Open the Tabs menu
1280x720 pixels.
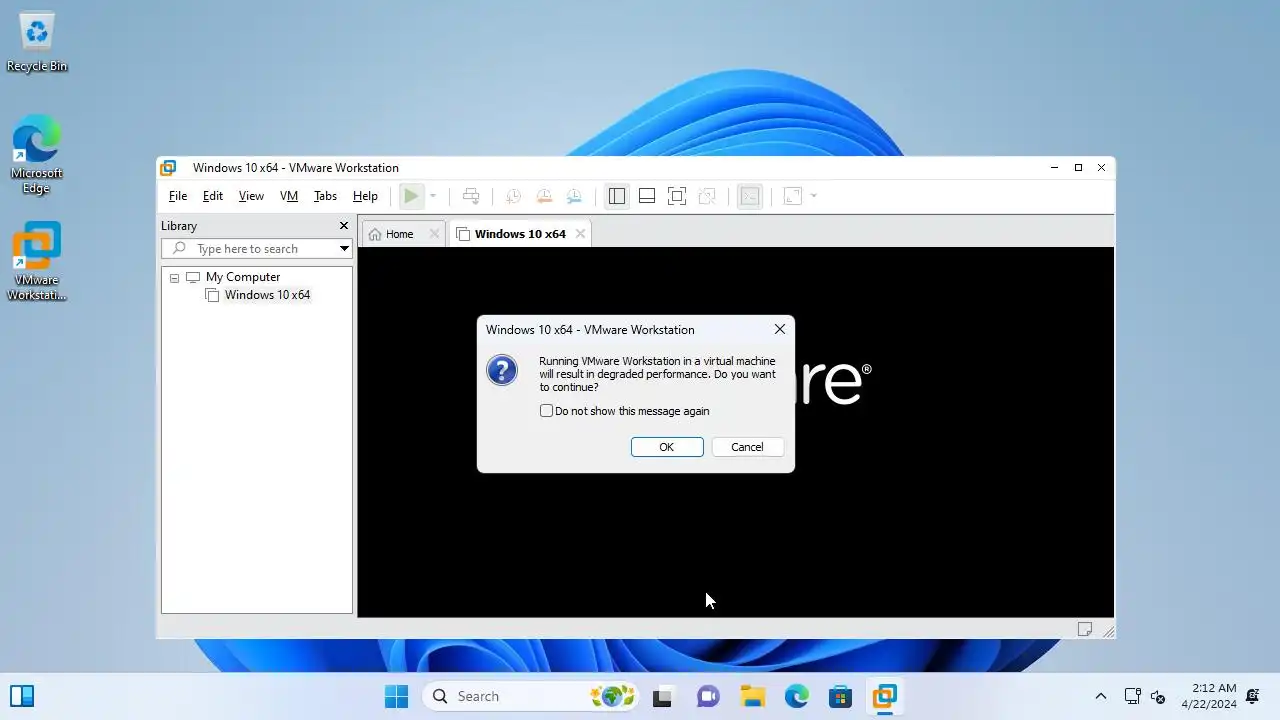click(325, 196)
